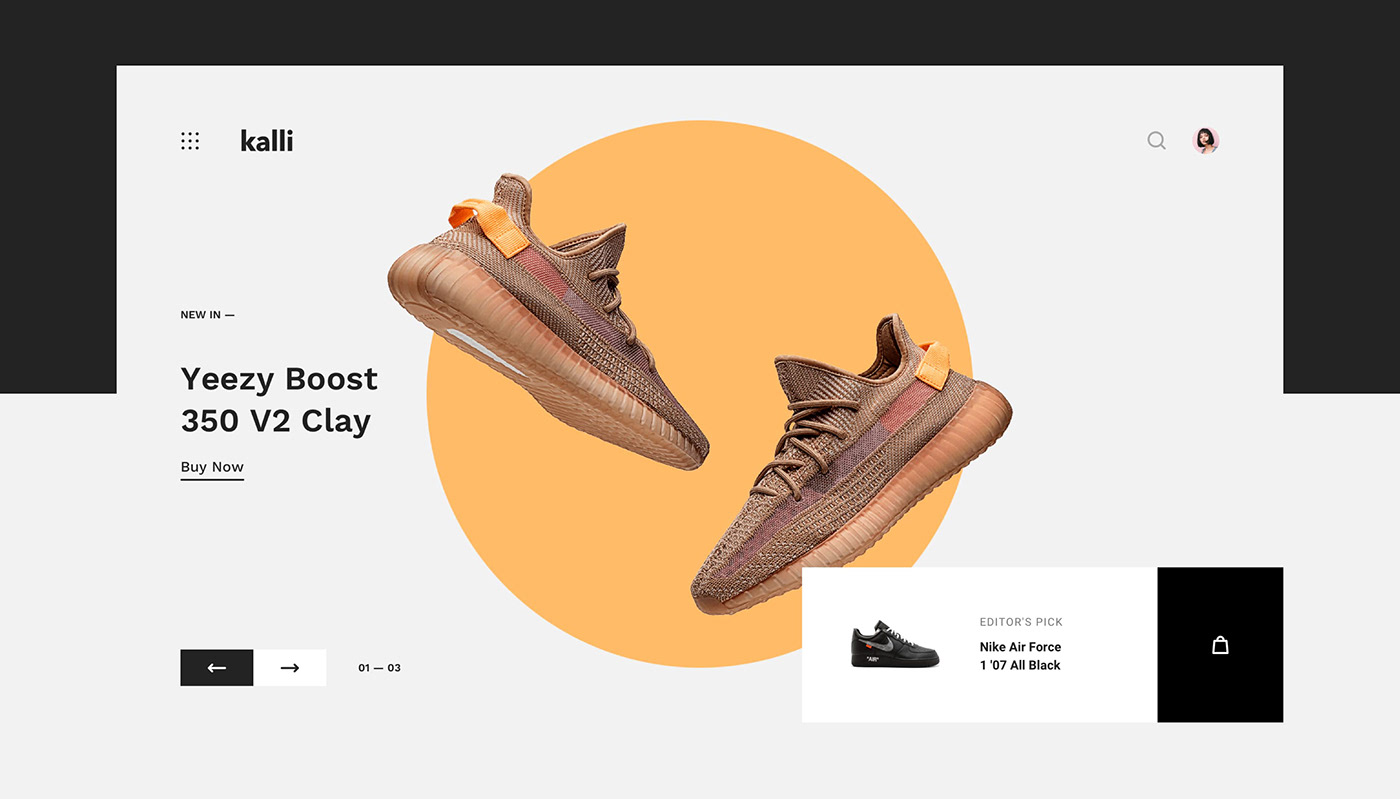The height and width of the screenshot is (799, 1400).
Task: Click the upper-left Yeezy sneaker image
Action: point(548,322)
